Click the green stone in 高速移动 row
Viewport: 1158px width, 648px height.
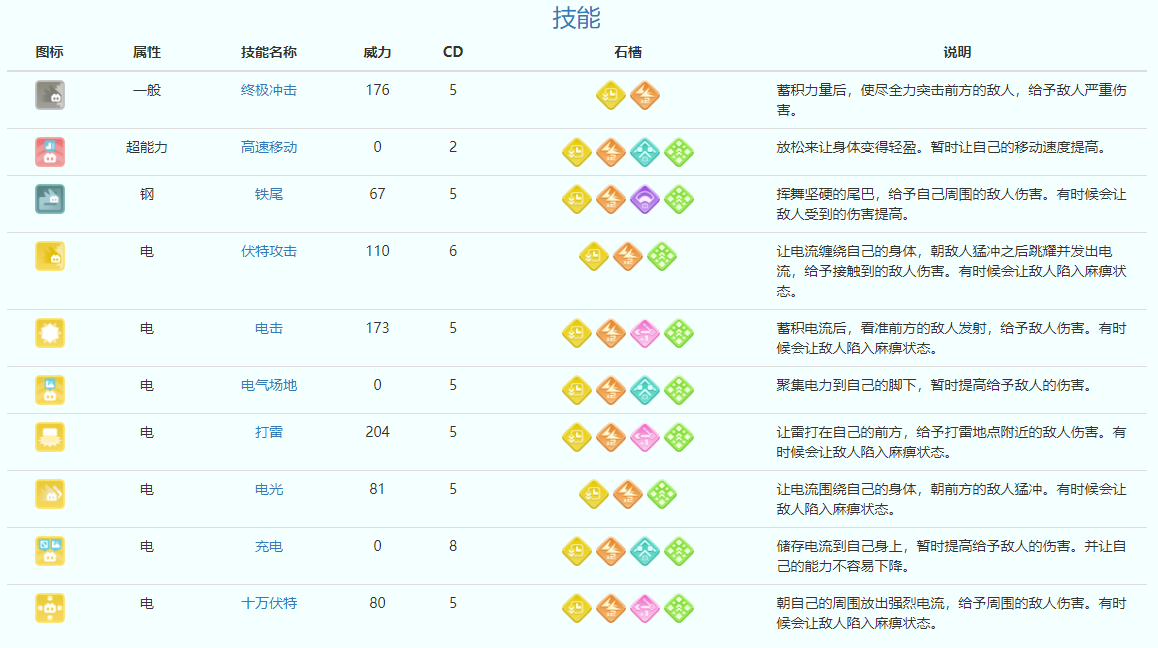point(679,152)
